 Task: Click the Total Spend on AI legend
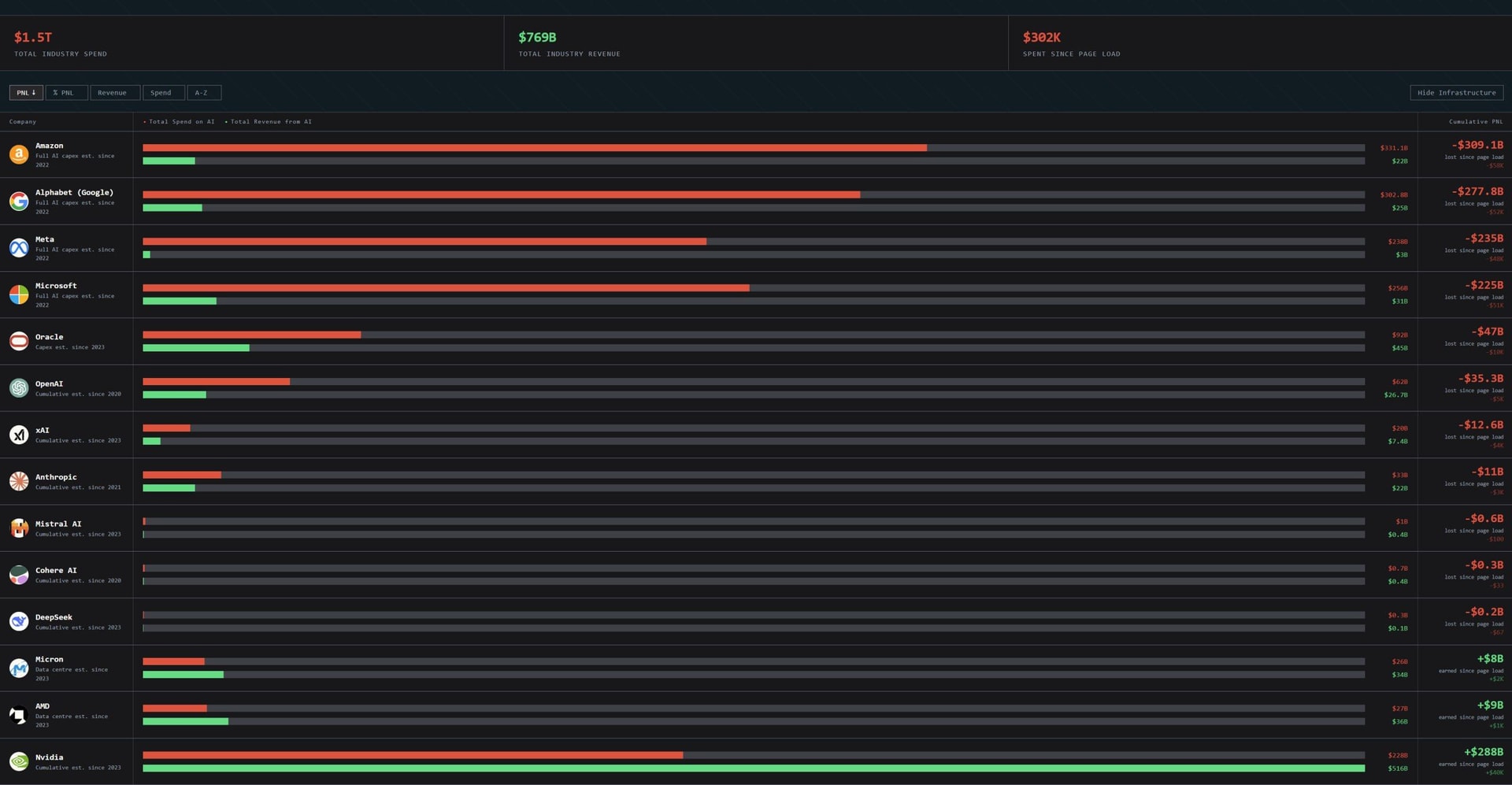point(179,122)
